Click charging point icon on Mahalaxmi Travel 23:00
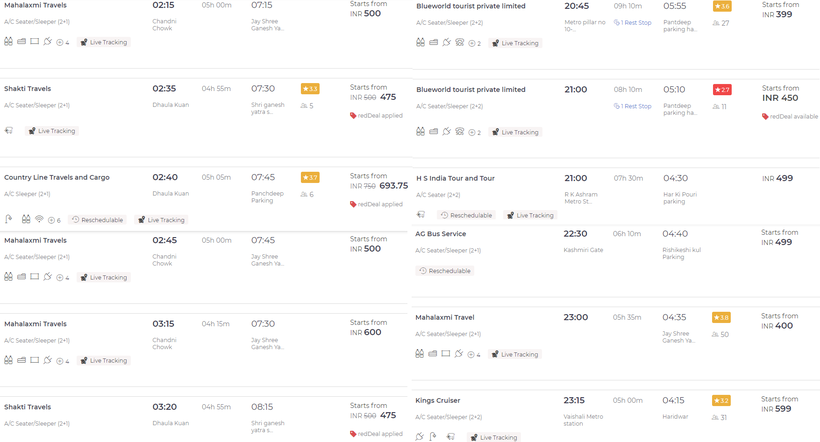Image resolution: width=820 pixels, height=442 pixels. [x=459, y=354]
